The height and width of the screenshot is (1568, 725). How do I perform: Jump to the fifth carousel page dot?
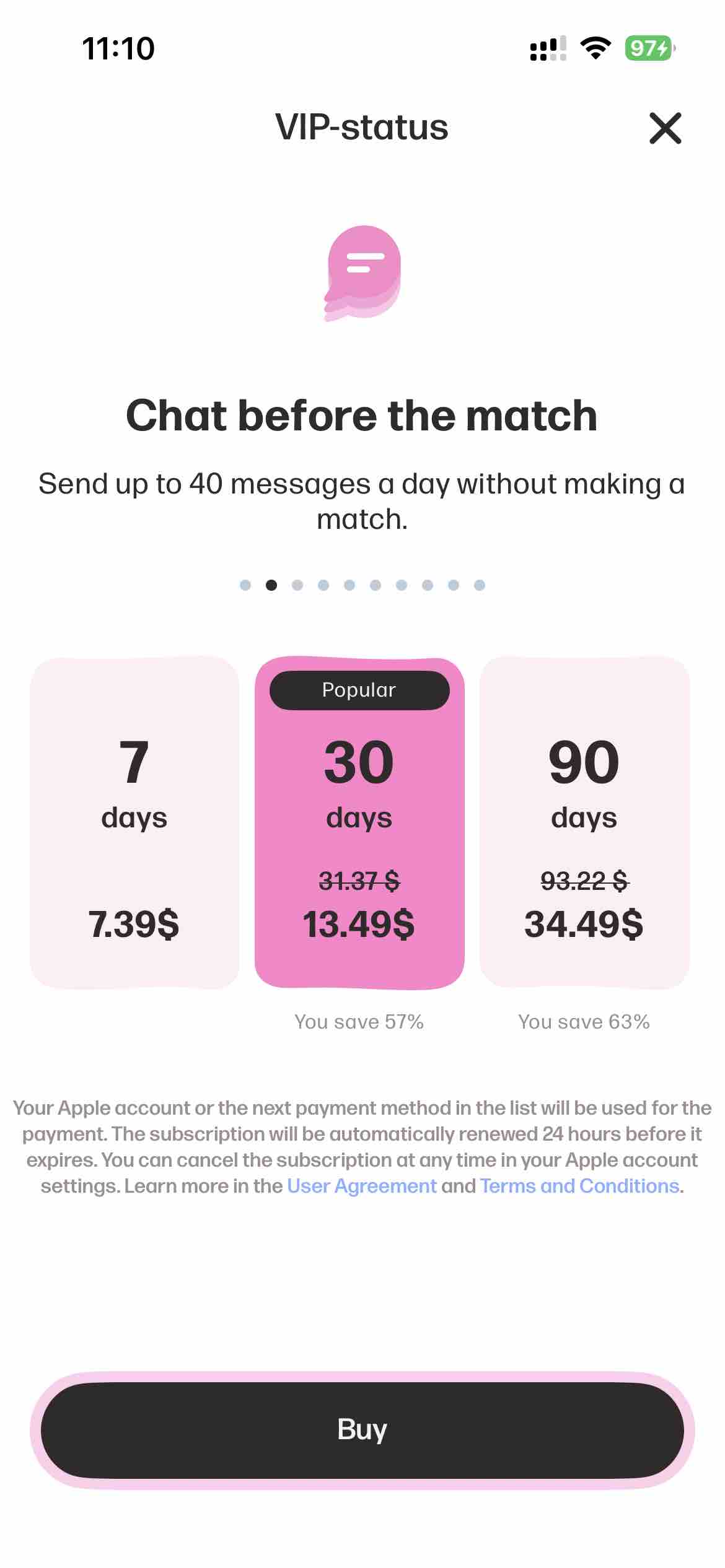[x=349, y=585]
